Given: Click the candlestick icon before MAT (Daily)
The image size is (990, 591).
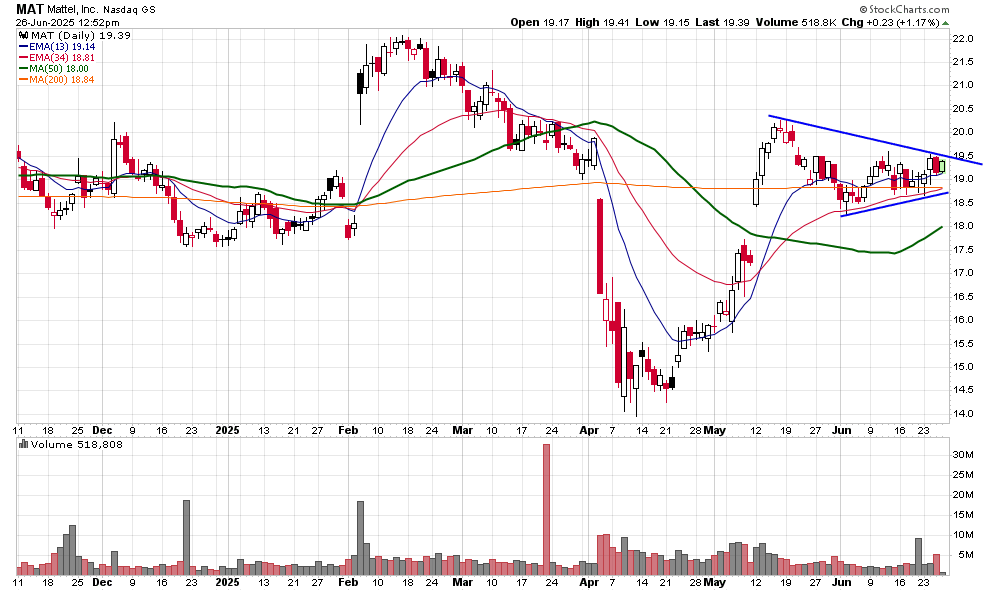Looking at the screenshot, I should 25,35.
